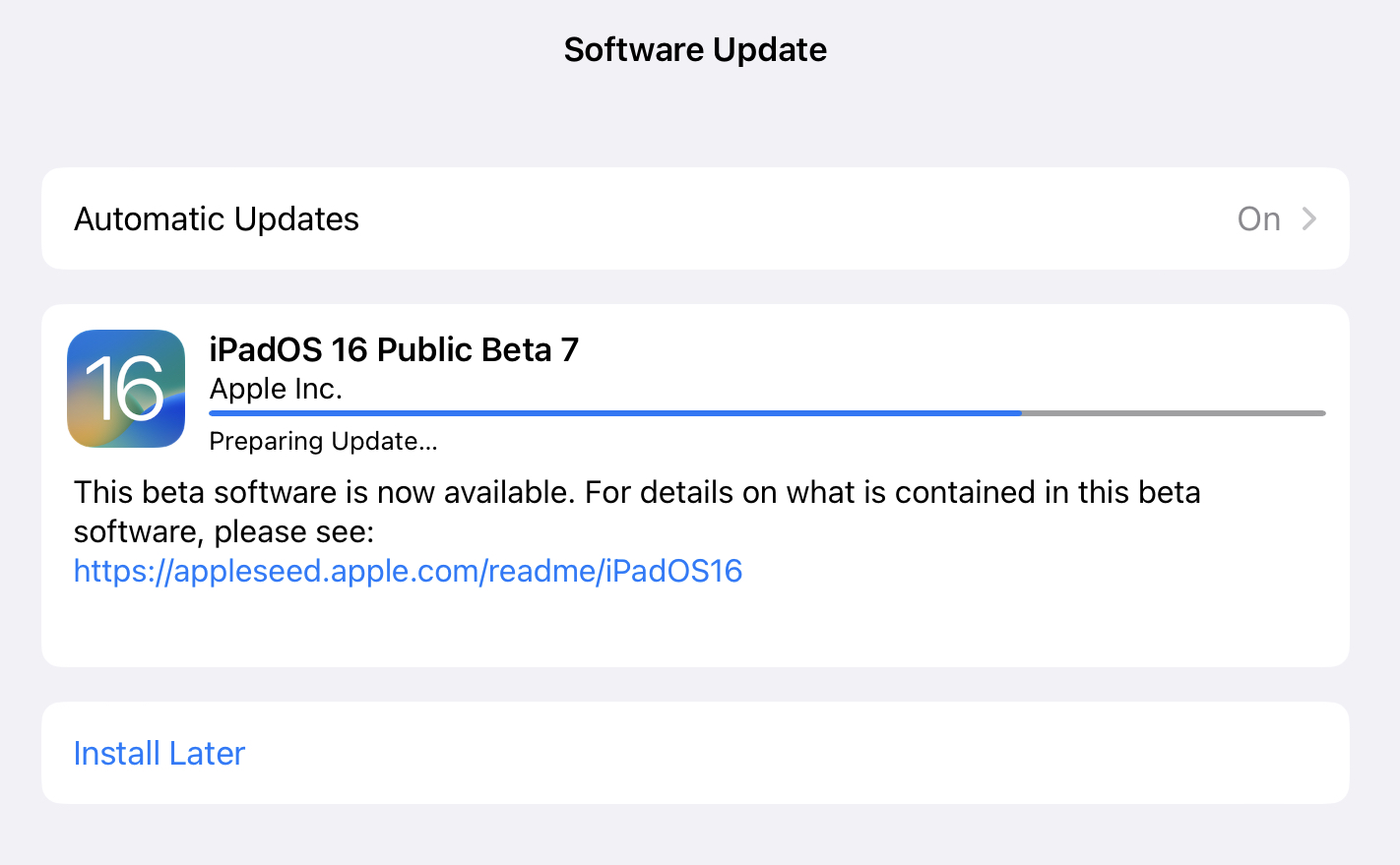Screen dimensions: 1400x865
Task: Expand the Automatic Updates chevron arrow
Action: (1308, 218)
